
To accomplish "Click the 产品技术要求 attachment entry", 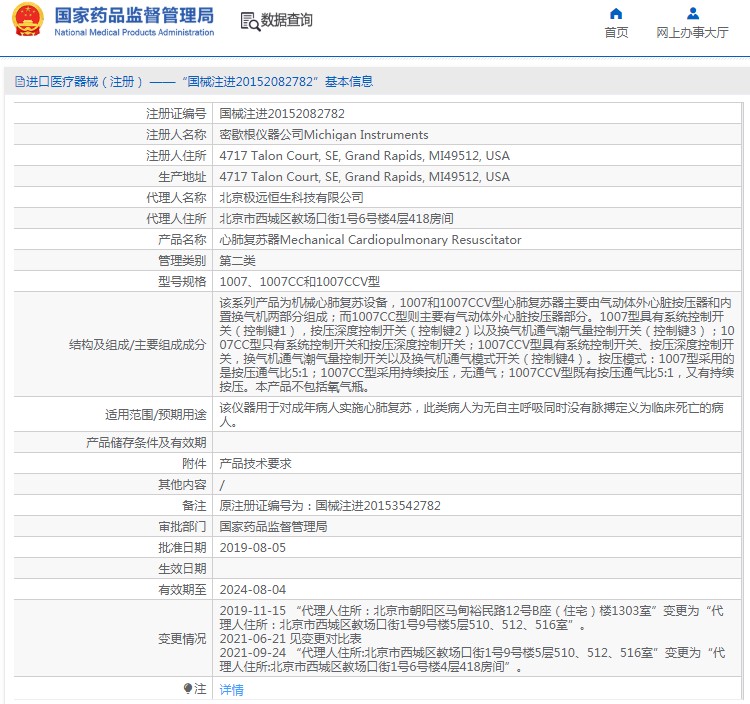I will point(255,464).
